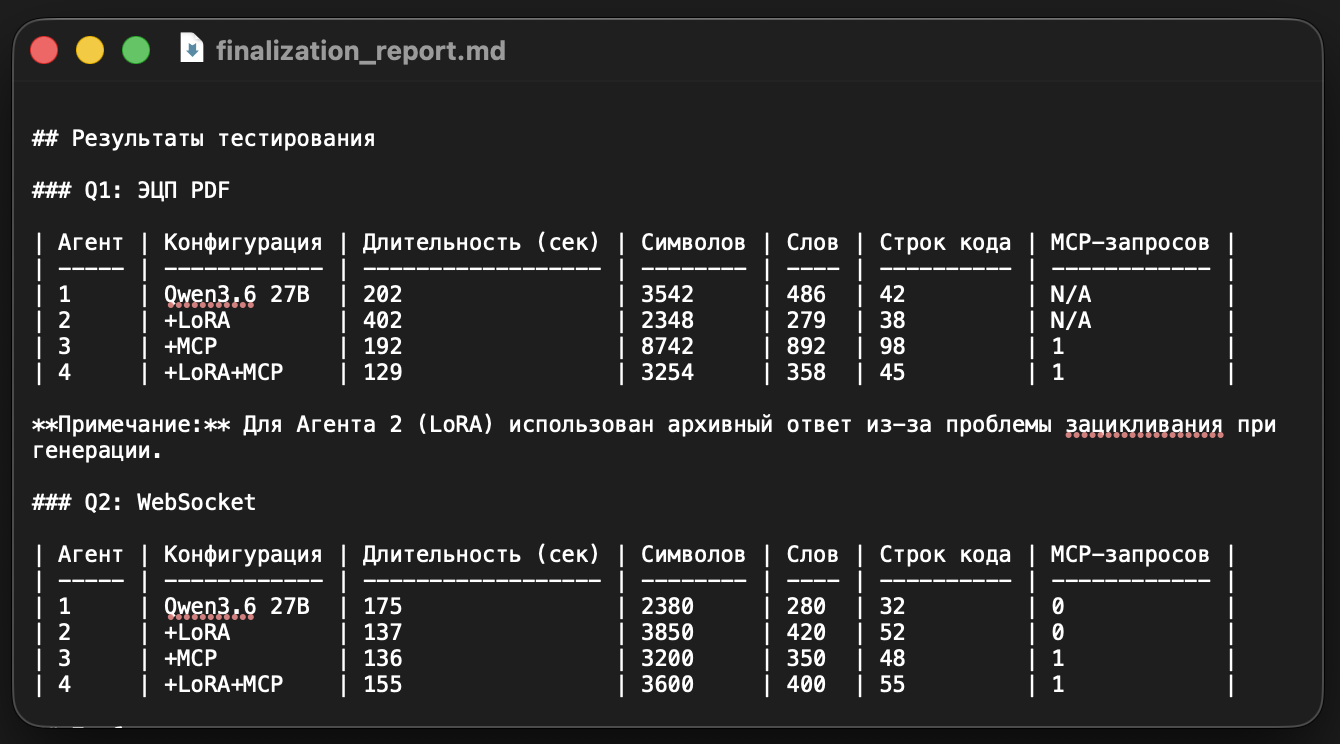
Task: Click the "Длительность (сек)" header in Q1 table
Action: tap(481, 243)
